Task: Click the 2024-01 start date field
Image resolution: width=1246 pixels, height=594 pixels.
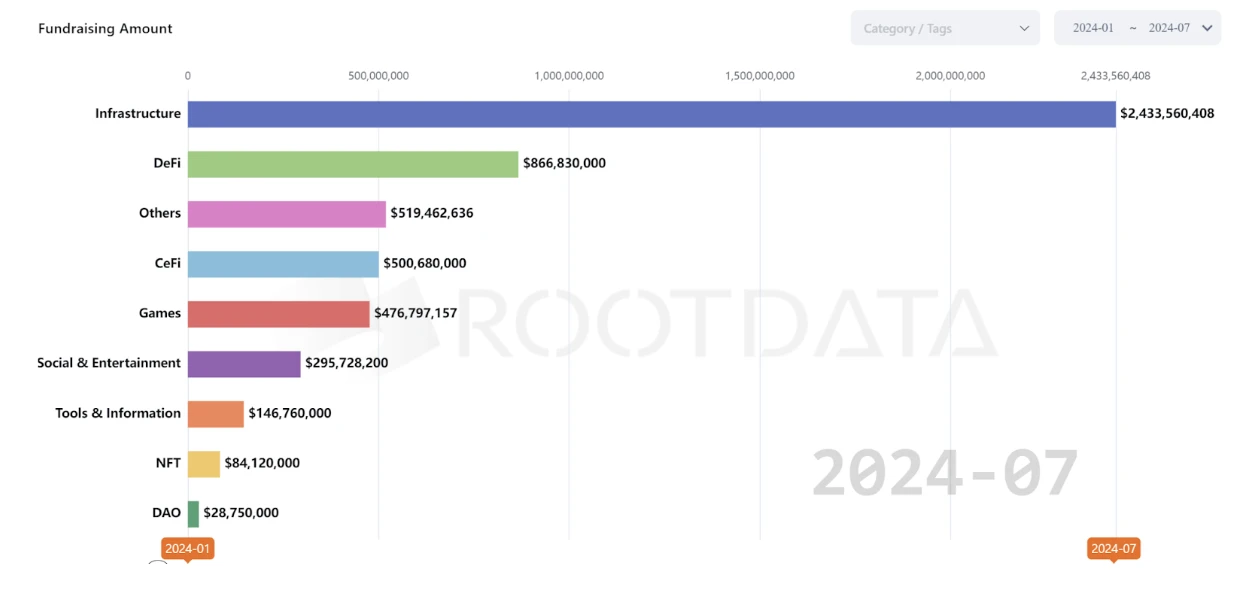Action: click(x=1093, y=28)
